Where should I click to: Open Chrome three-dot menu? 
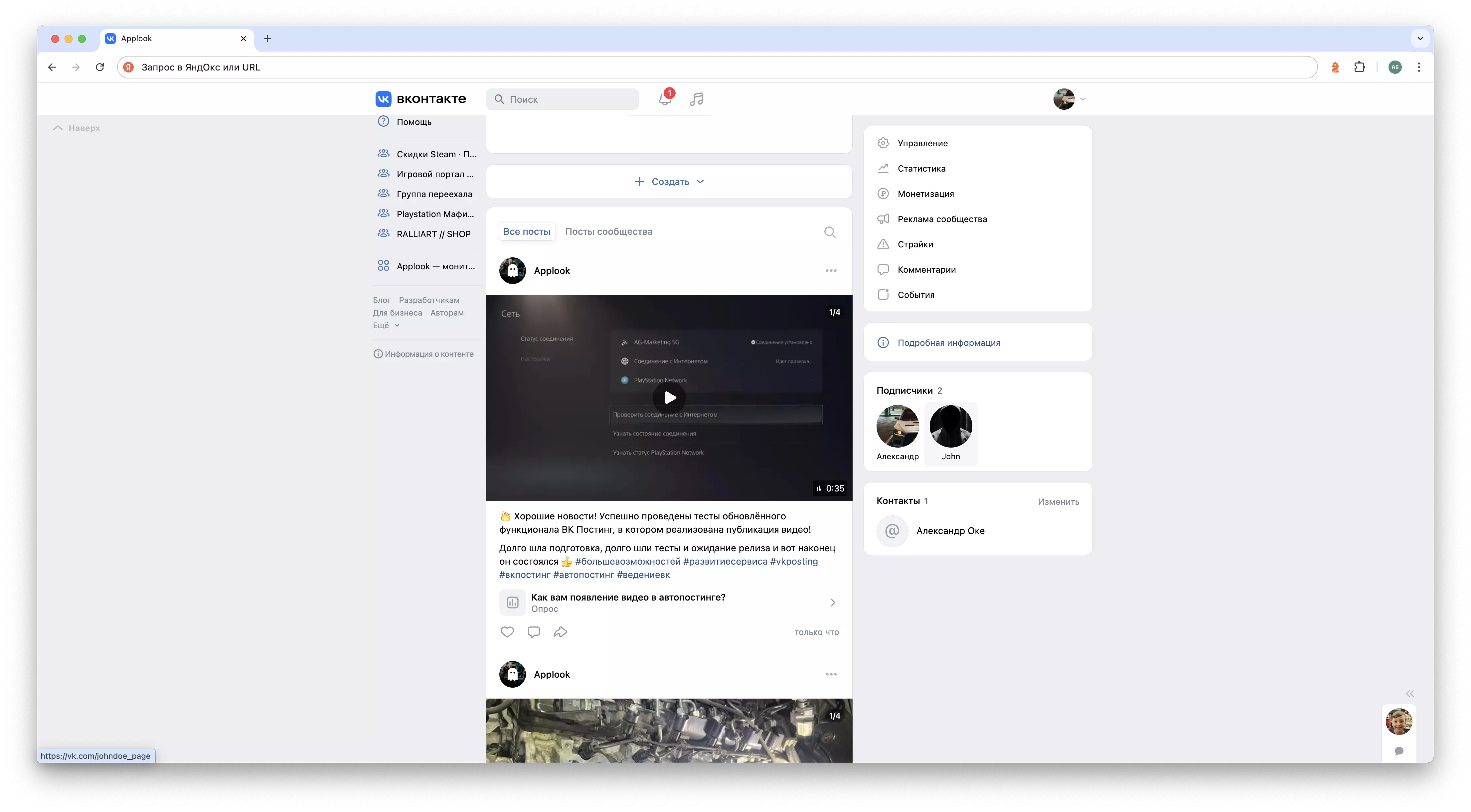click(1419, 67)
